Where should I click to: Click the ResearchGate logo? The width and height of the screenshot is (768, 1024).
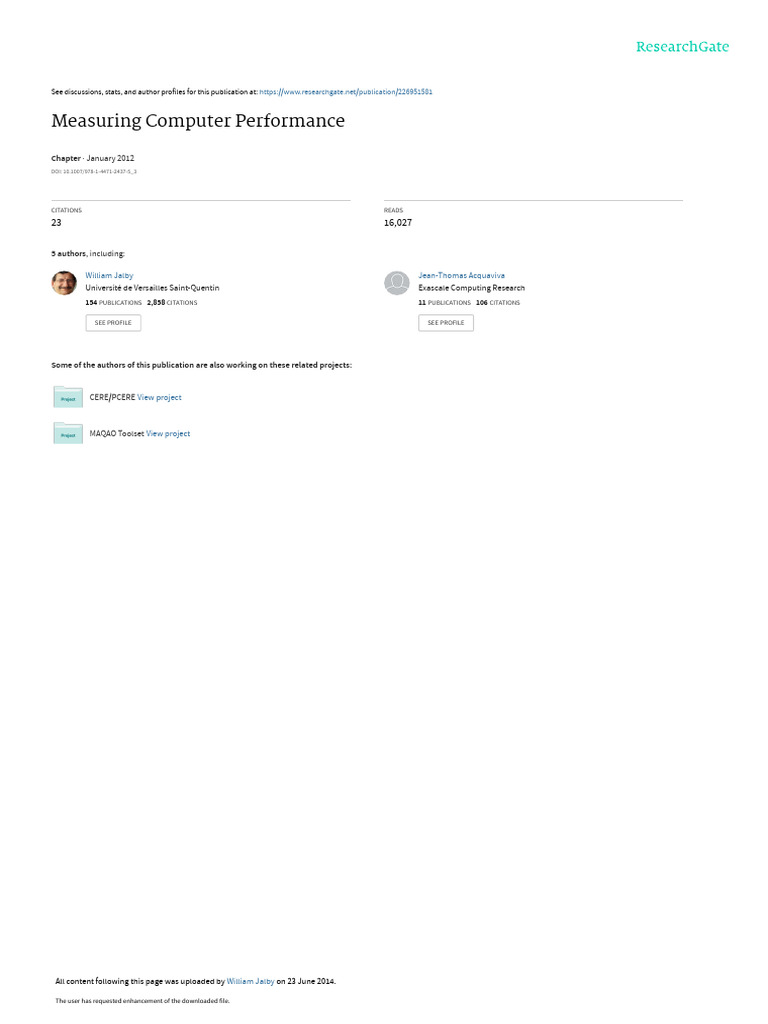[682, 46]
